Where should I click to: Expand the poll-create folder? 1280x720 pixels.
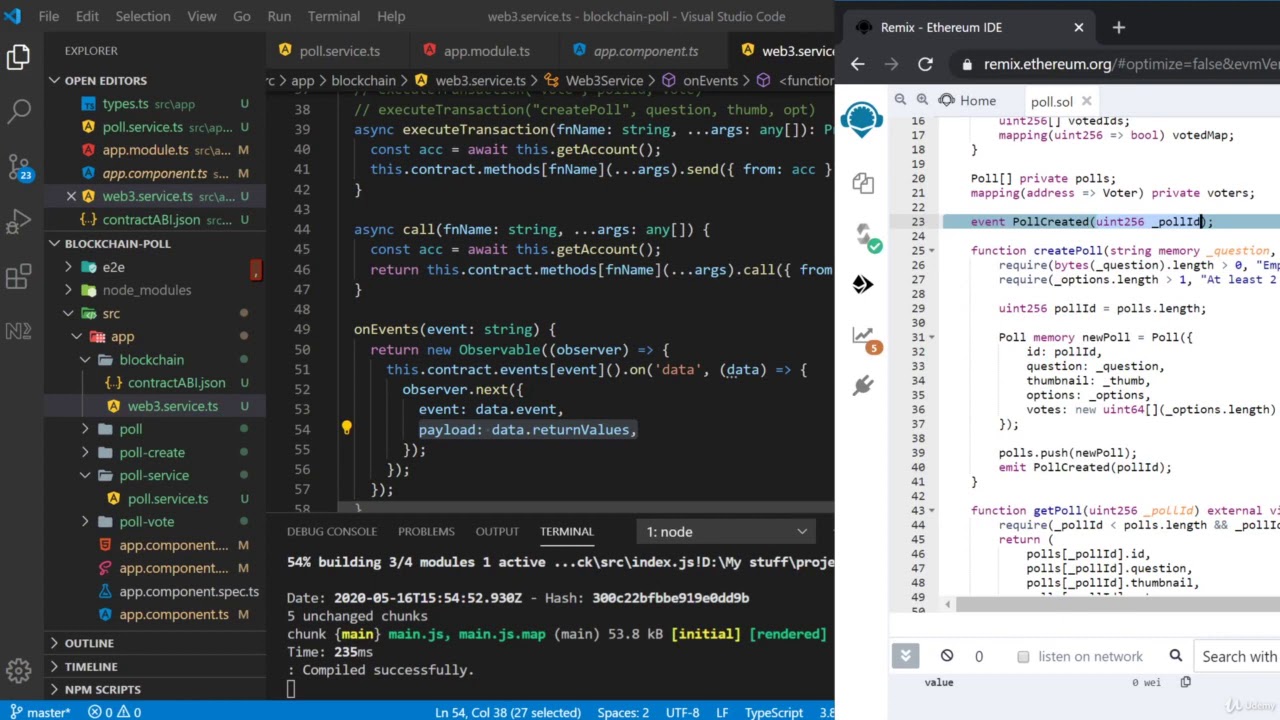click(x=152, y=452)
